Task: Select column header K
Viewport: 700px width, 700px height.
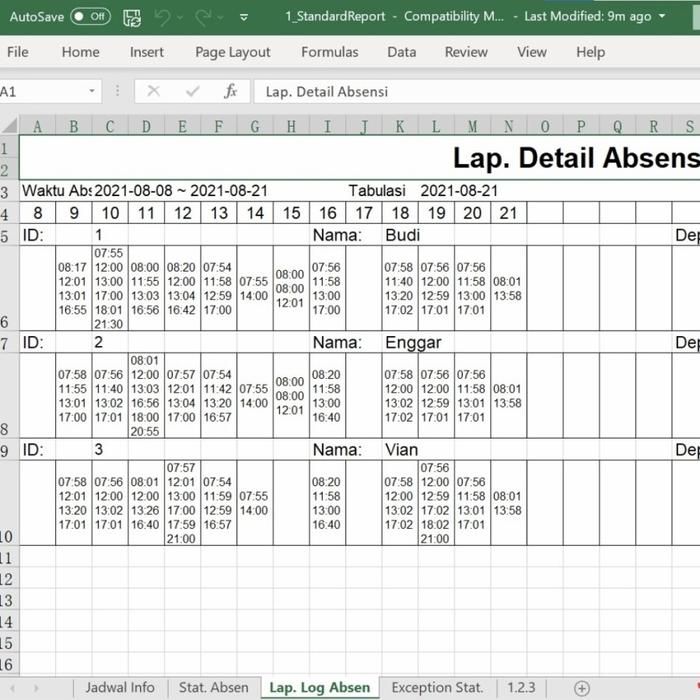Action: tap(400, 126)
